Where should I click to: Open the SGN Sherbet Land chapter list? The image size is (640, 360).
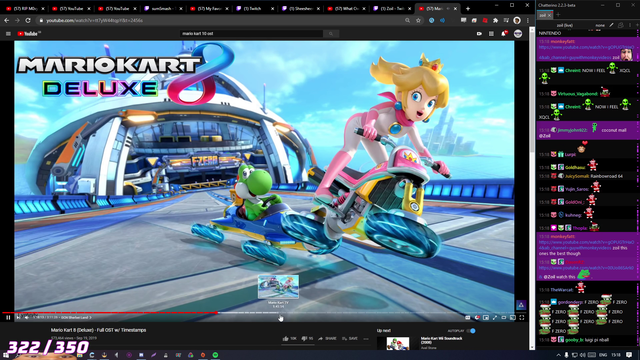click(x=76, y=318)
